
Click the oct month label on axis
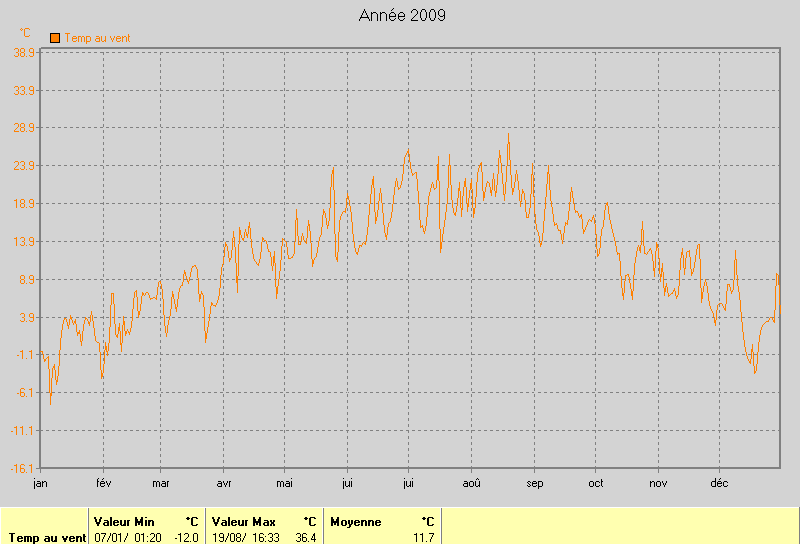pos(595,483)
